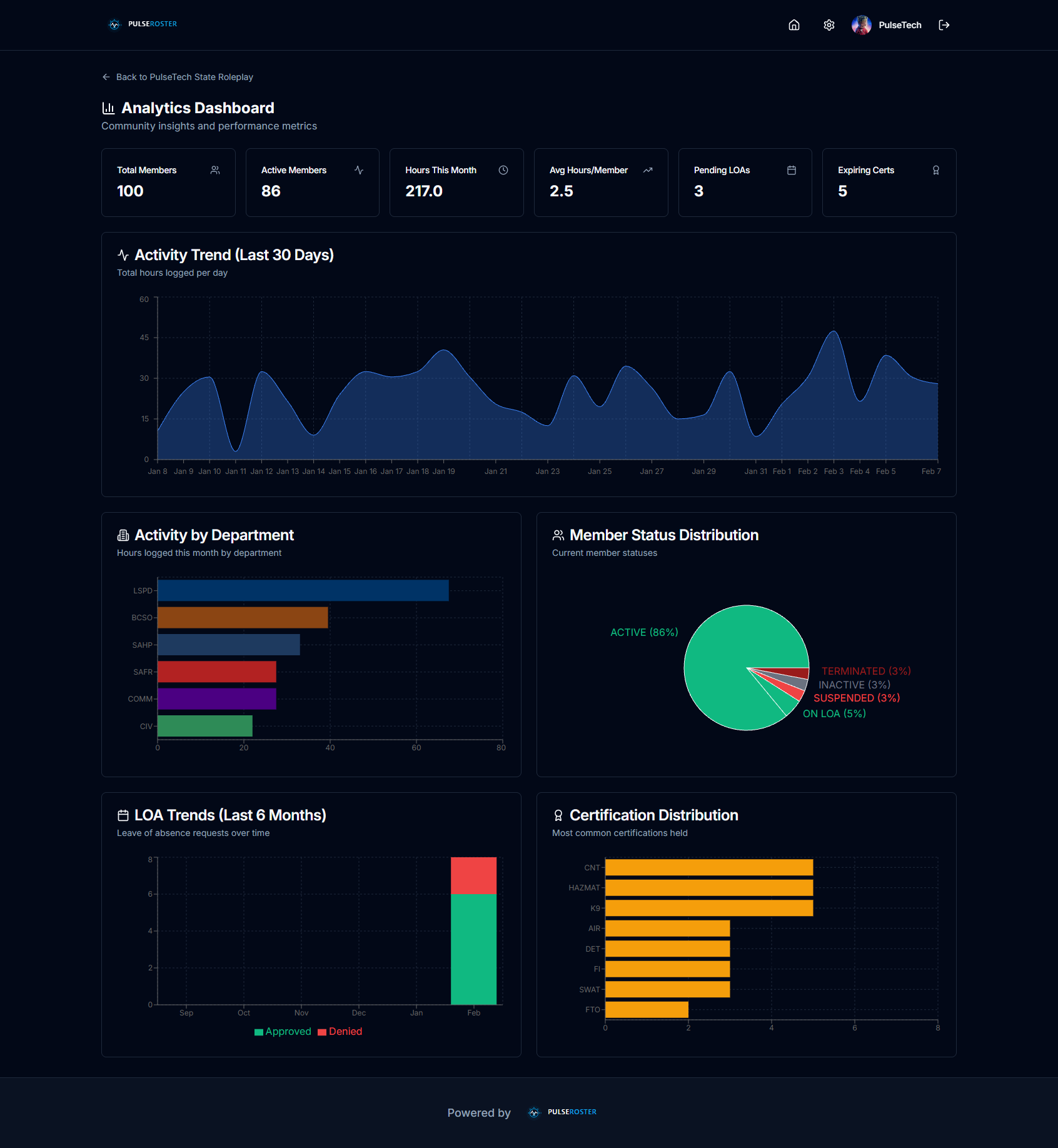
Task: Select the PulseTech name in the top bar
Action: 900,25
